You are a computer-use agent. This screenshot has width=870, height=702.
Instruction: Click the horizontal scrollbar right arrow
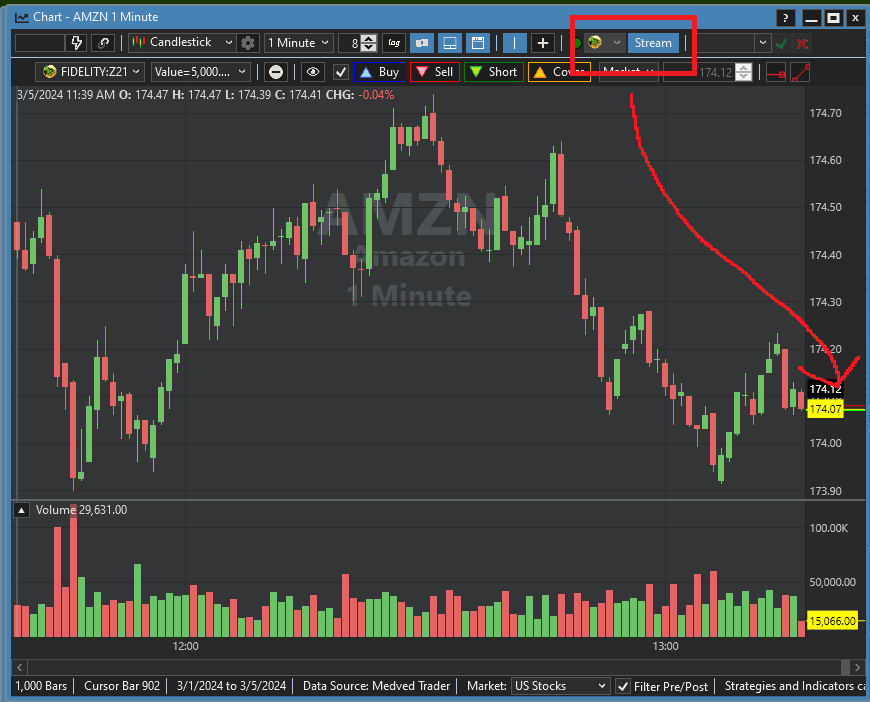coord(857,667)
